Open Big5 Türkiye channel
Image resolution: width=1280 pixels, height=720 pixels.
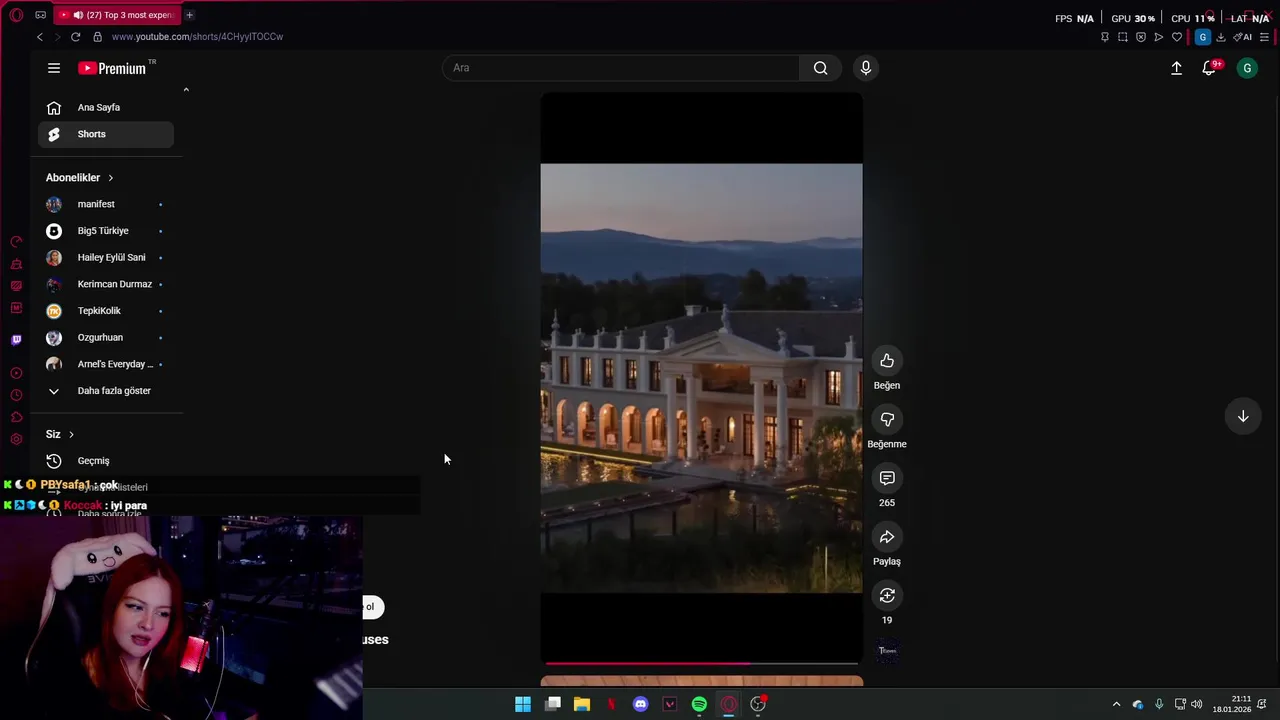[106, 231]
